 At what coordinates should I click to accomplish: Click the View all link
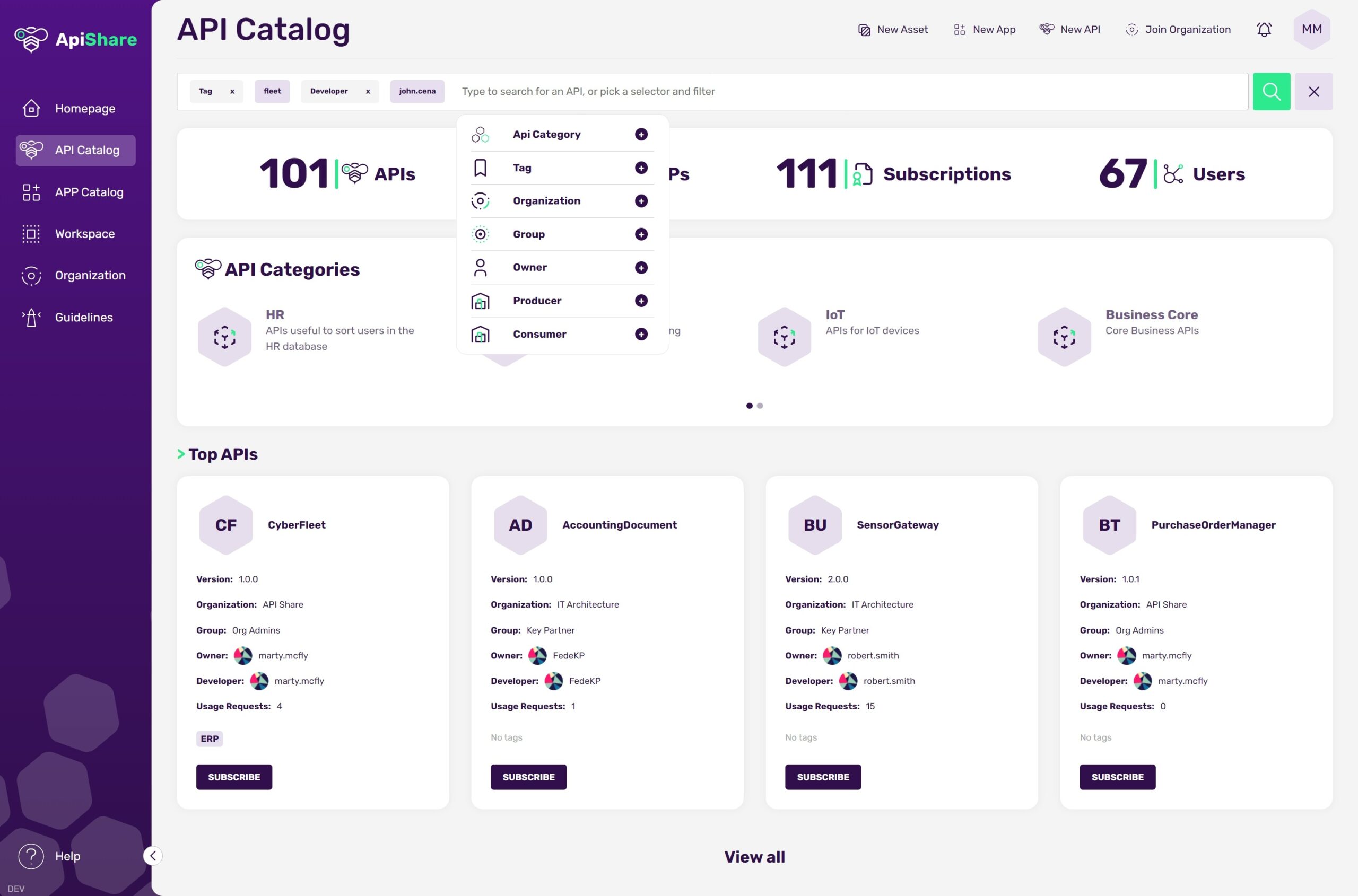point(754,857)
